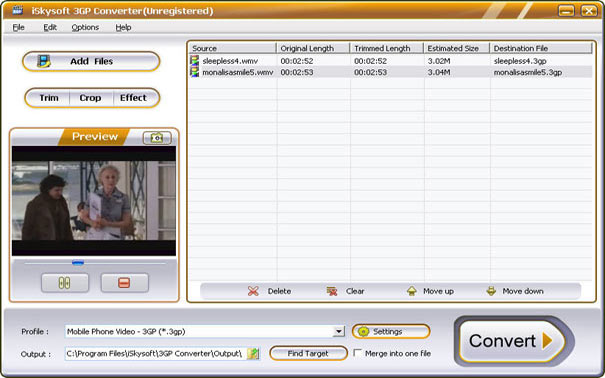Image resolution: width=605 pixels, height=378 pixels.
Task: Stop the preview video
Action: (124, 283)
